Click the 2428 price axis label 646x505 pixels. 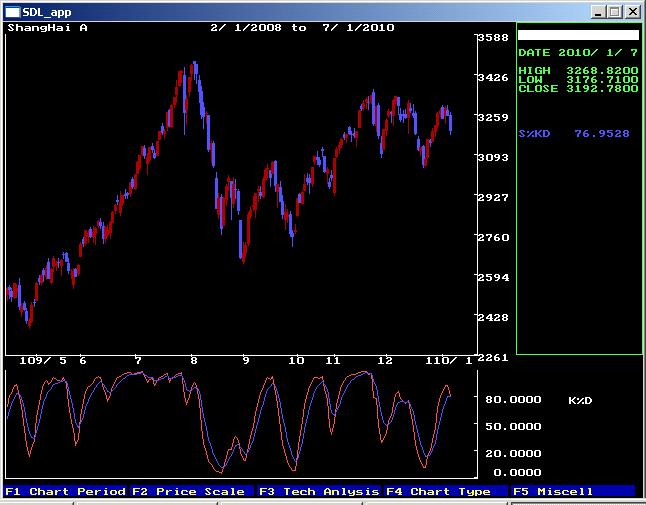click(494, 317)
